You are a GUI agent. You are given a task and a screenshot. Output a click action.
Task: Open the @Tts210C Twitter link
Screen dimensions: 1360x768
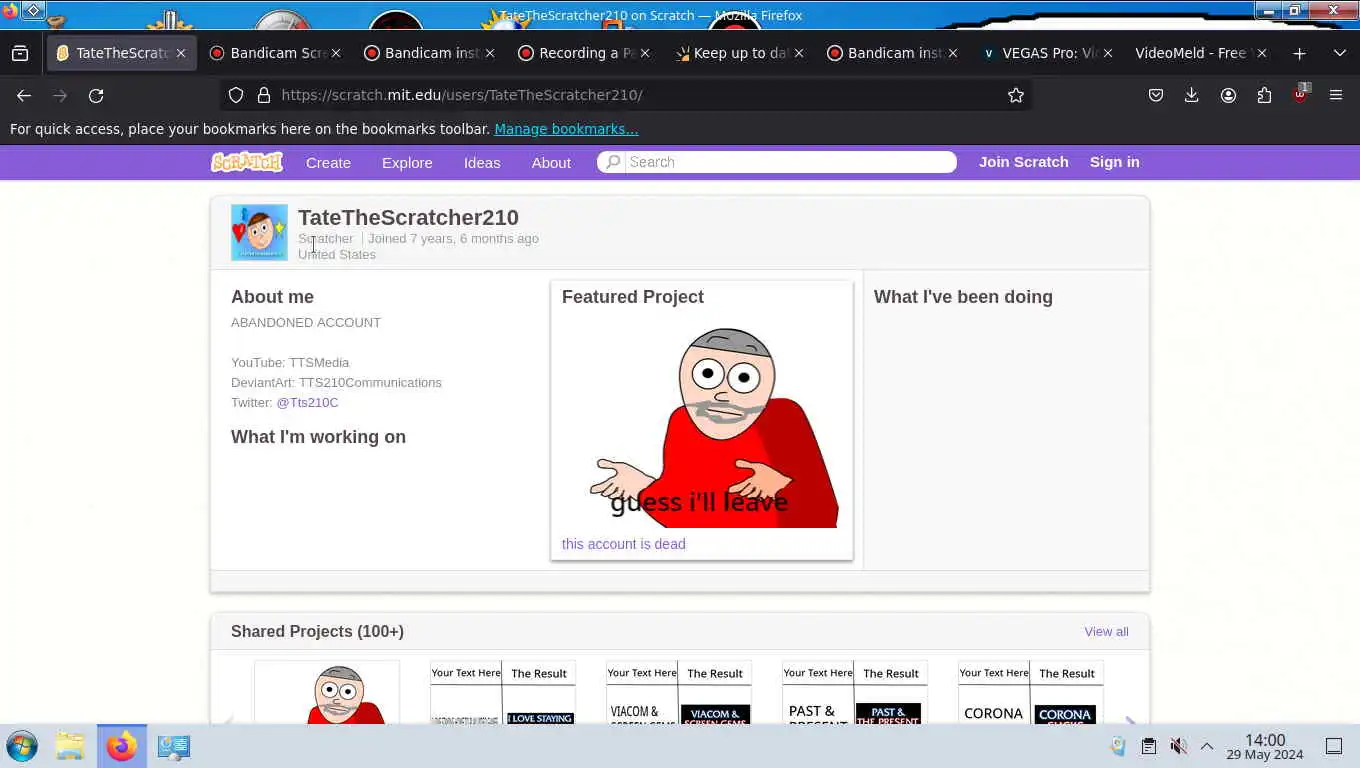tap(307, 402)
